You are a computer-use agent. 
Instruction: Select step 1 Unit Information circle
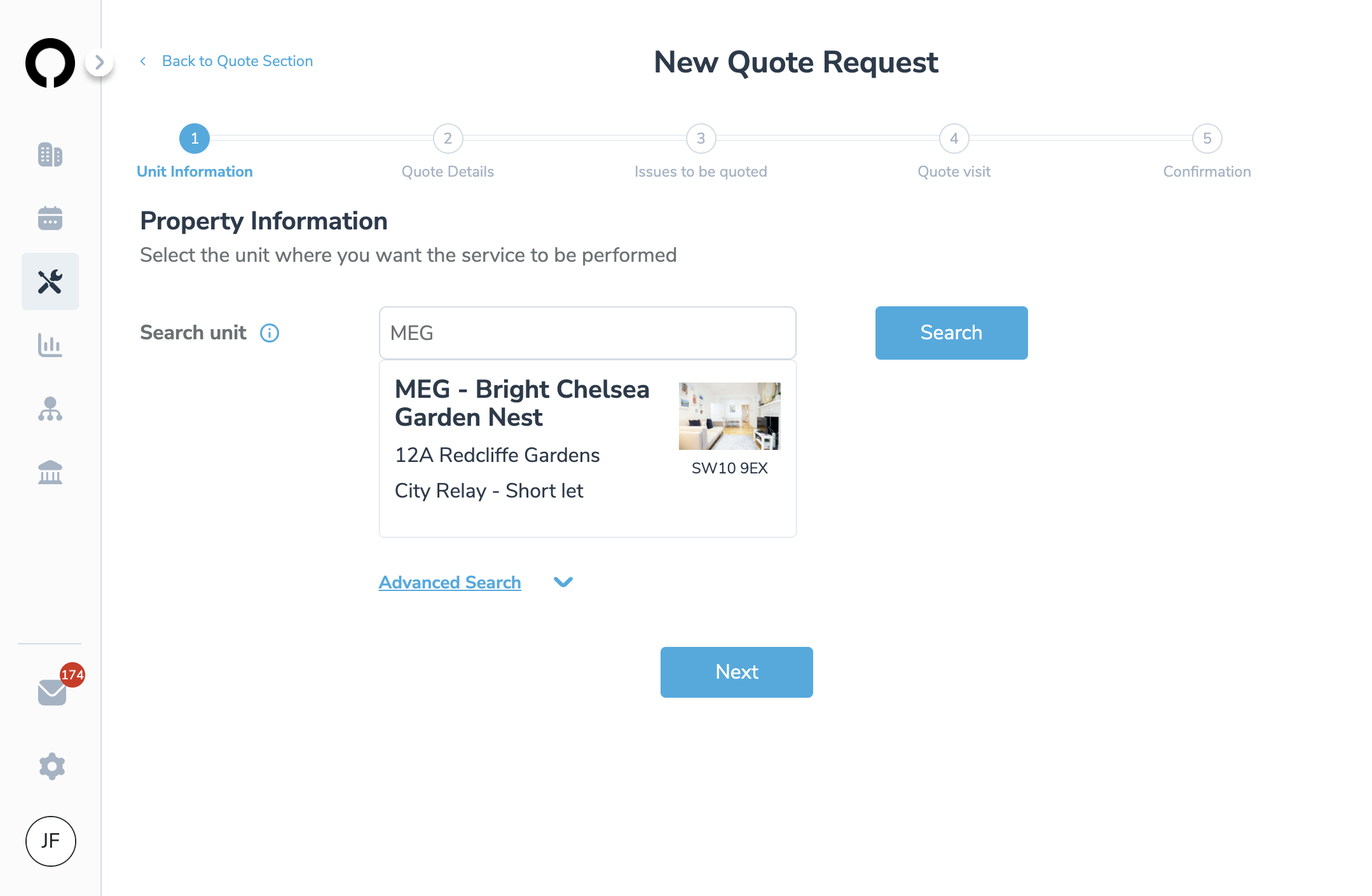tap(195, 139)
